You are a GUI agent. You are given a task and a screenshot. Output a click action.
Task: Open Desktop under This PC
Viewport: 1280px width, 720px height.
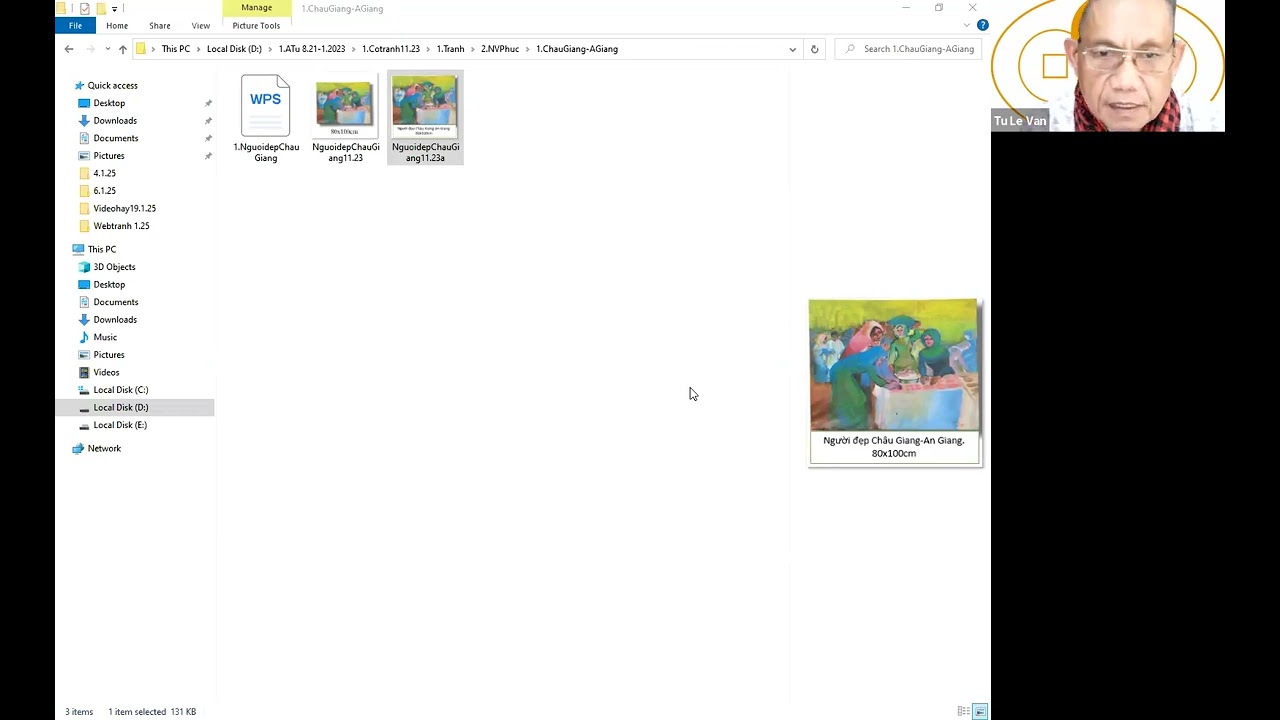[x=109, y=285]
